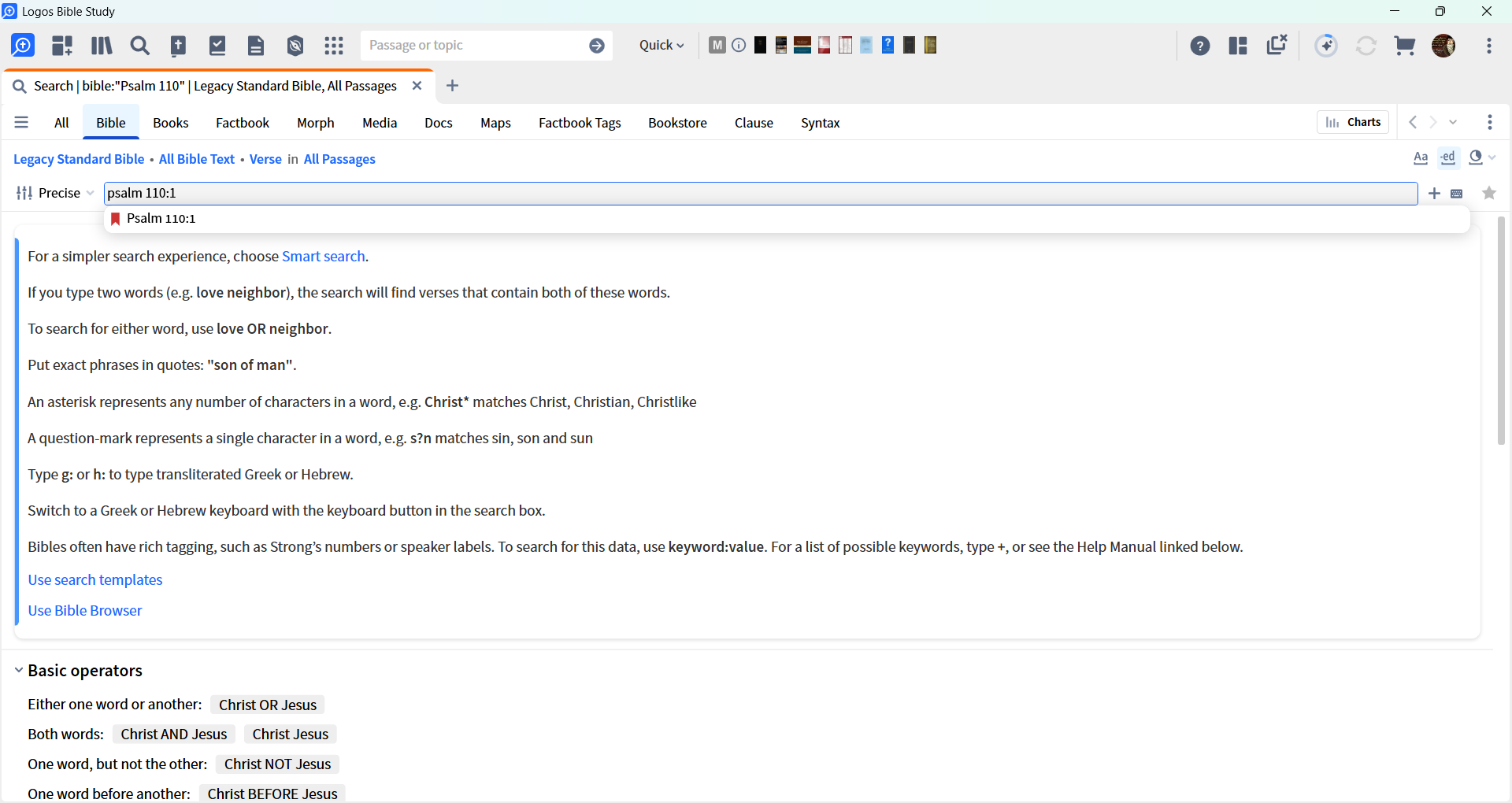Open the Library books icon
Image resolution: width=1512 pixels, height=803 pixels.
(x=102, y=46)
